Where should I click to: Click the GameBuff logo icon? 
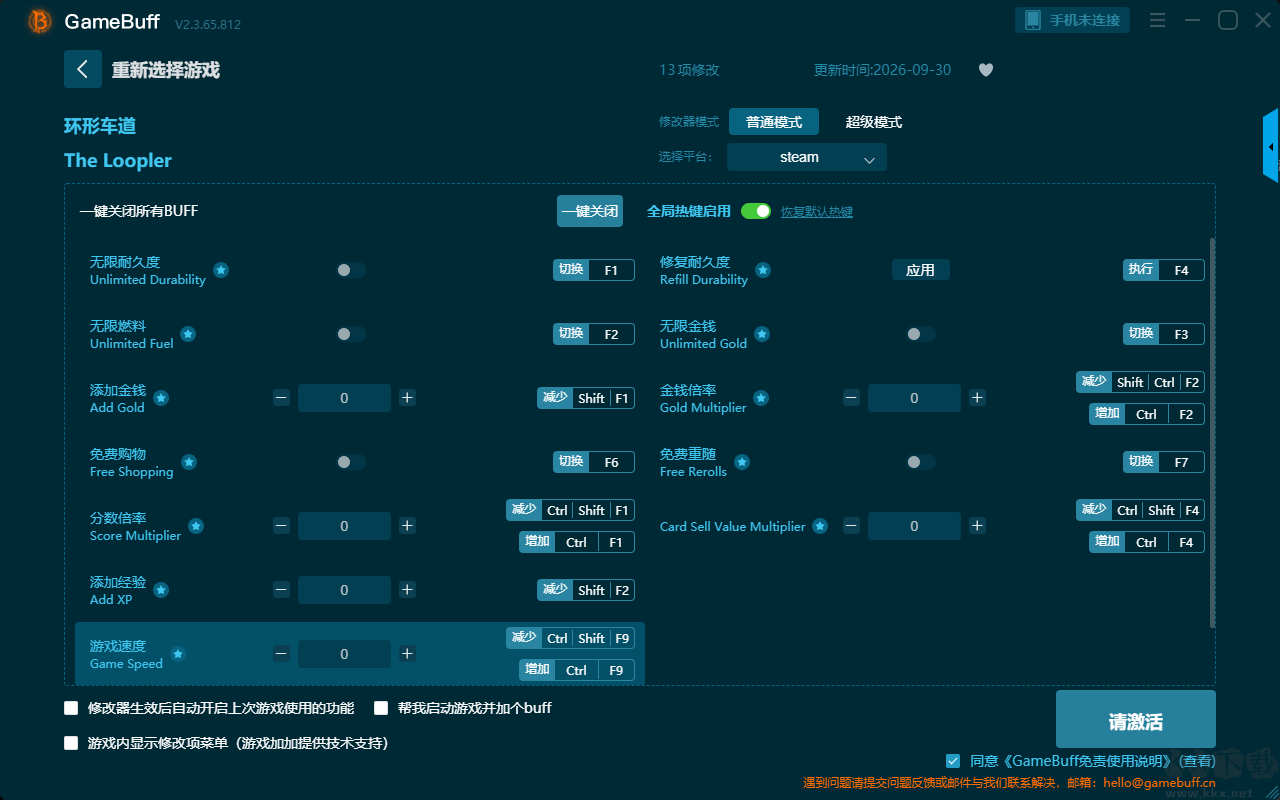pos(40,21)
